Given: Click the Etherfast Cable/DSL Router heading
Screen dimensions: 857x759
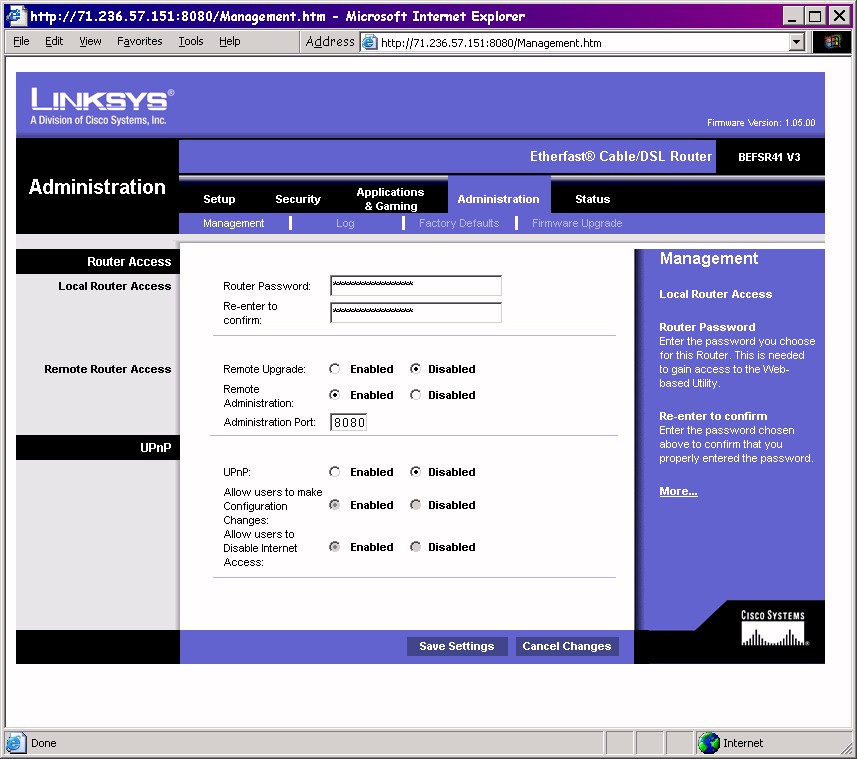Looking at the screenshot, I should pyautogui.click(x=621, y=156).
